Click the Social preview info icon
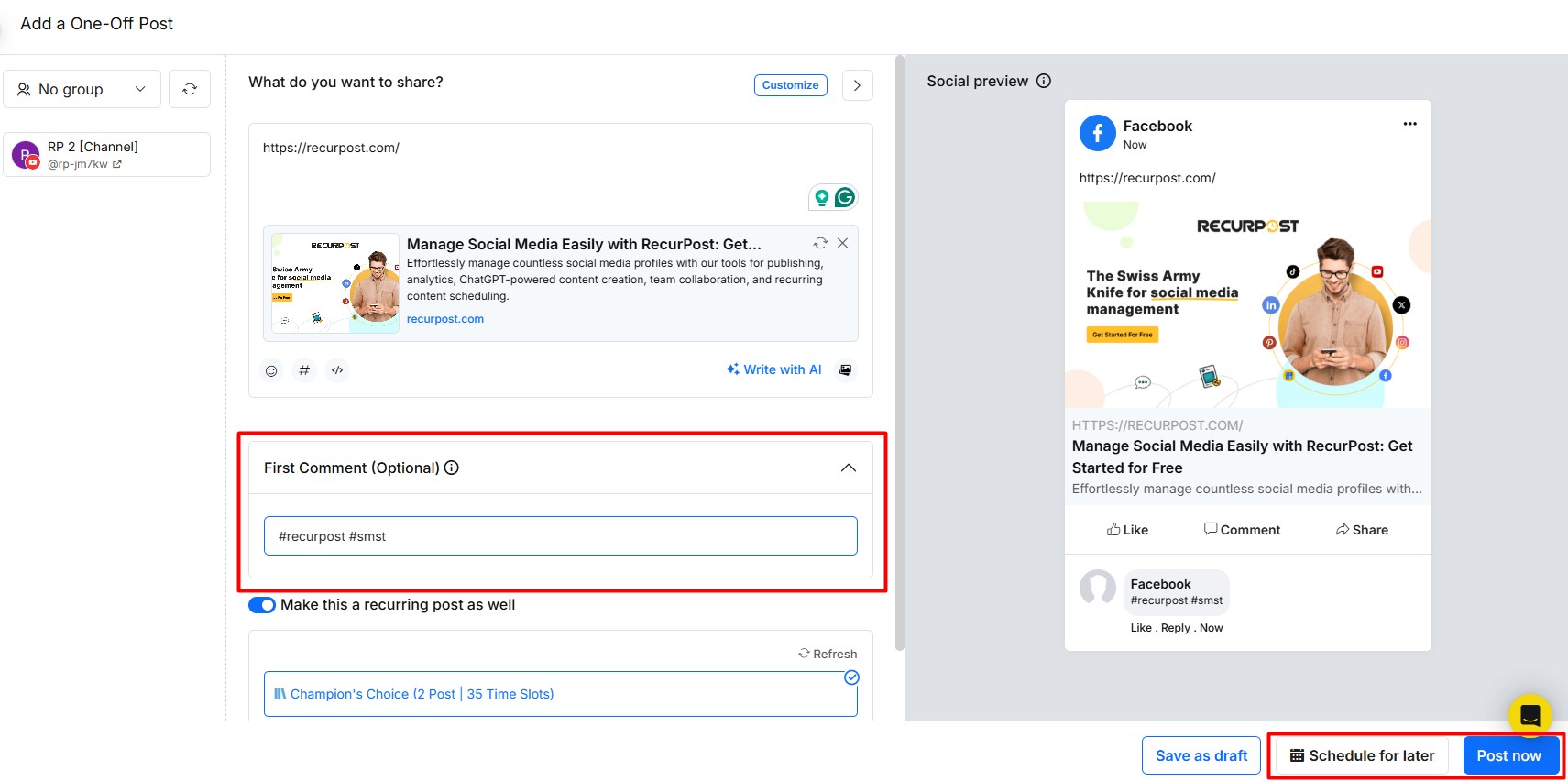This screenshot has width=1568, height=782. [x=1044, y=81]
